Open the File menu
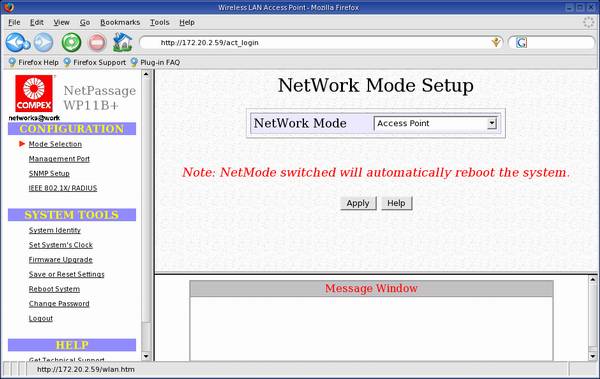Screen dimensions: 600x379 [x=14, y=22]
